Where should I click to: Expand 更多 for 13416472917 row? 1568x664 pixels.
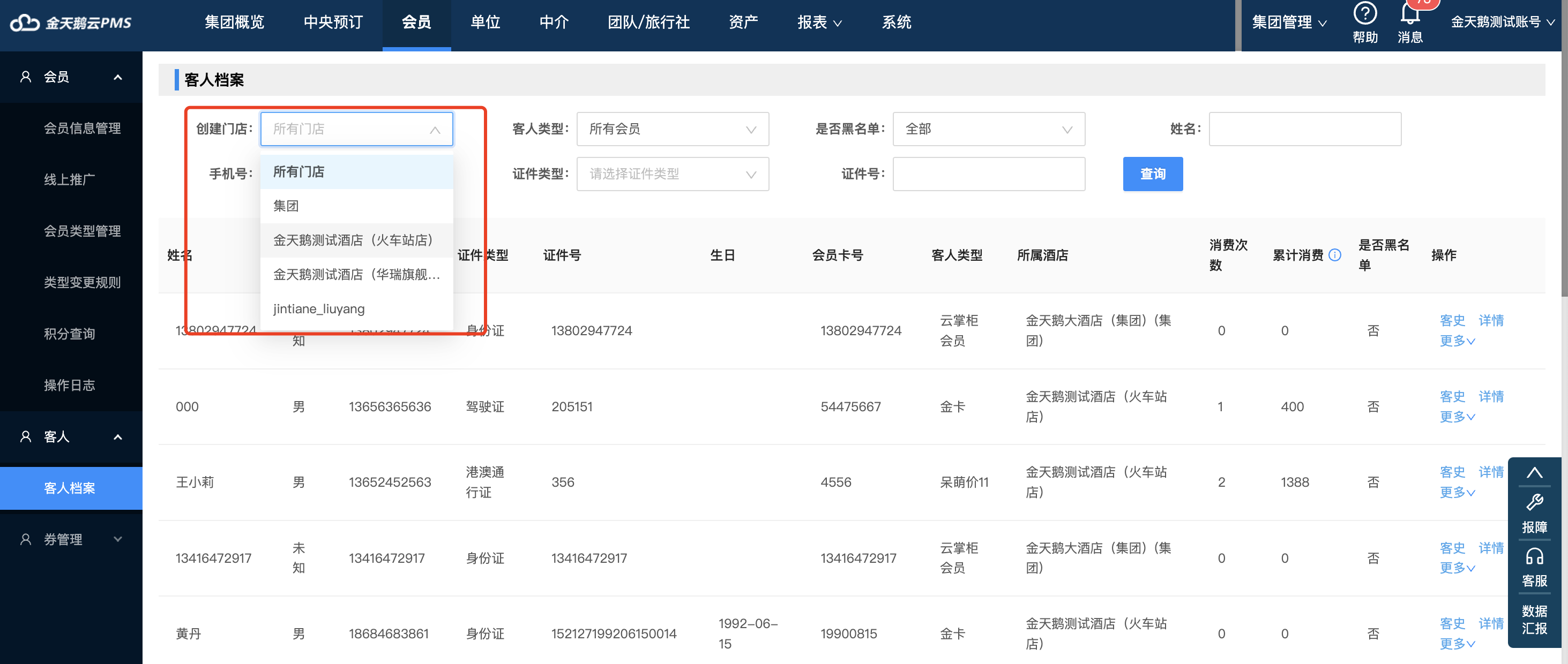pos(1457,568)
